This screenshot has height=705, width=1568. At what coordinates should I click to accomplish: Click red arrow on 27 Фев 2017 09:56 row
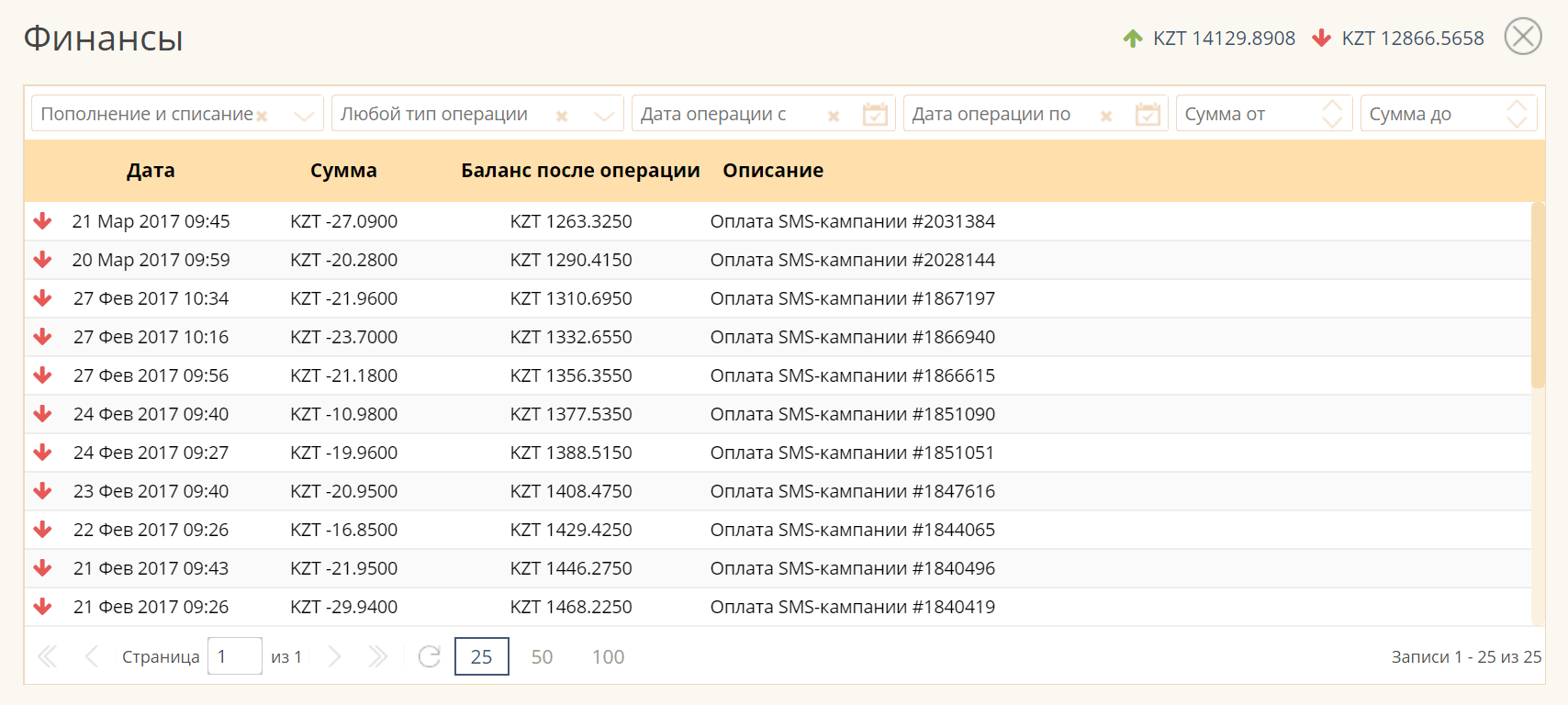point(42,375)
